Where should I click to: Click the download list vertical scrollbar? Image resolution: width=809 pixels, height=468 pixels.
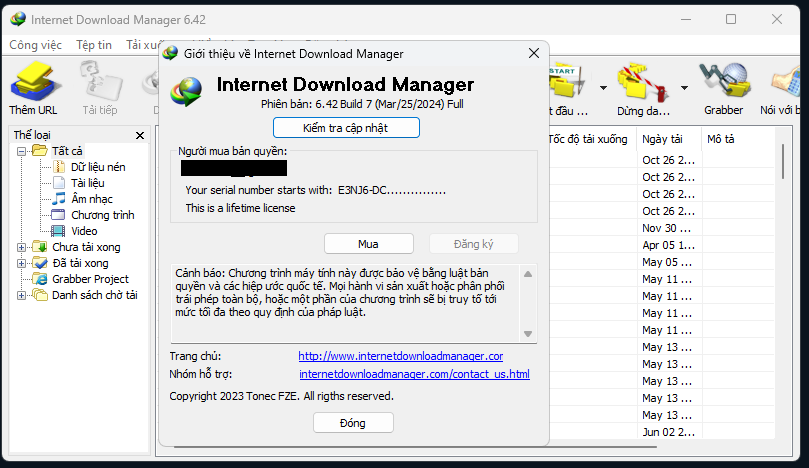(x=783, y=162)
